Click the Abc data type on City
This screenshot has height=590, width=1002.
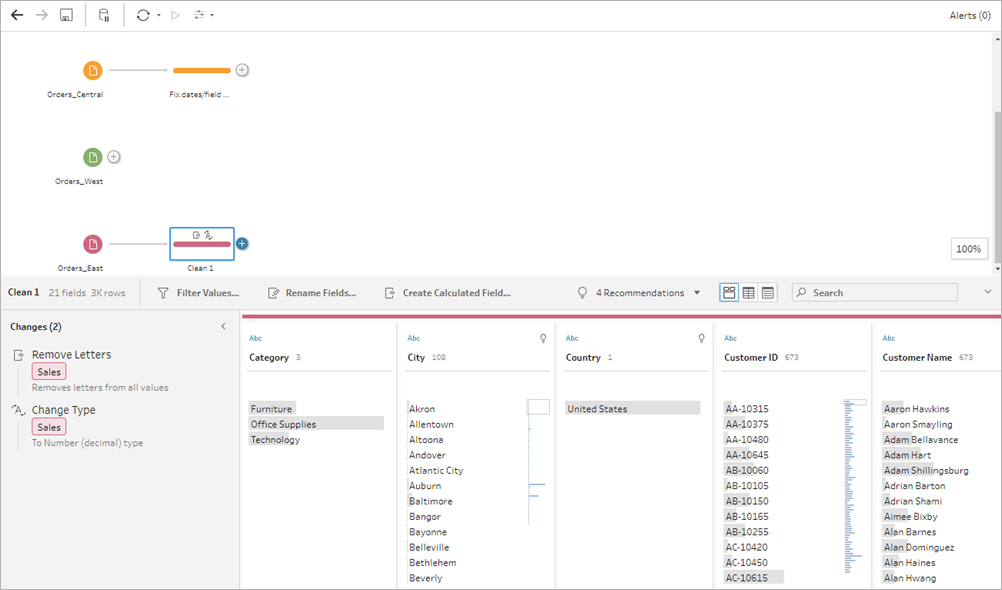(x=413, y=338)
